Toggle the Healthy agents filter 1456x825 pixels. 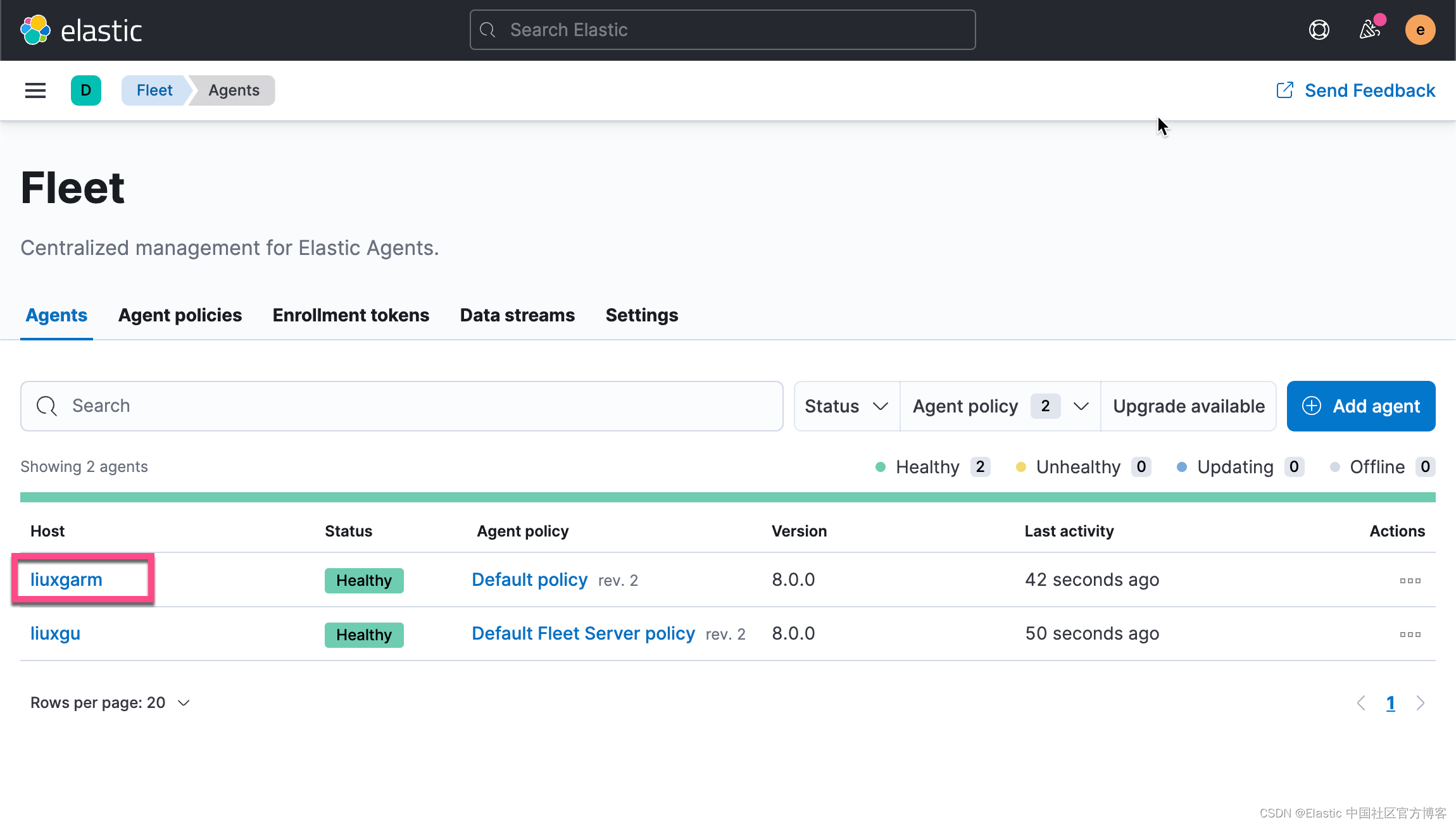[x=931, y=466]
